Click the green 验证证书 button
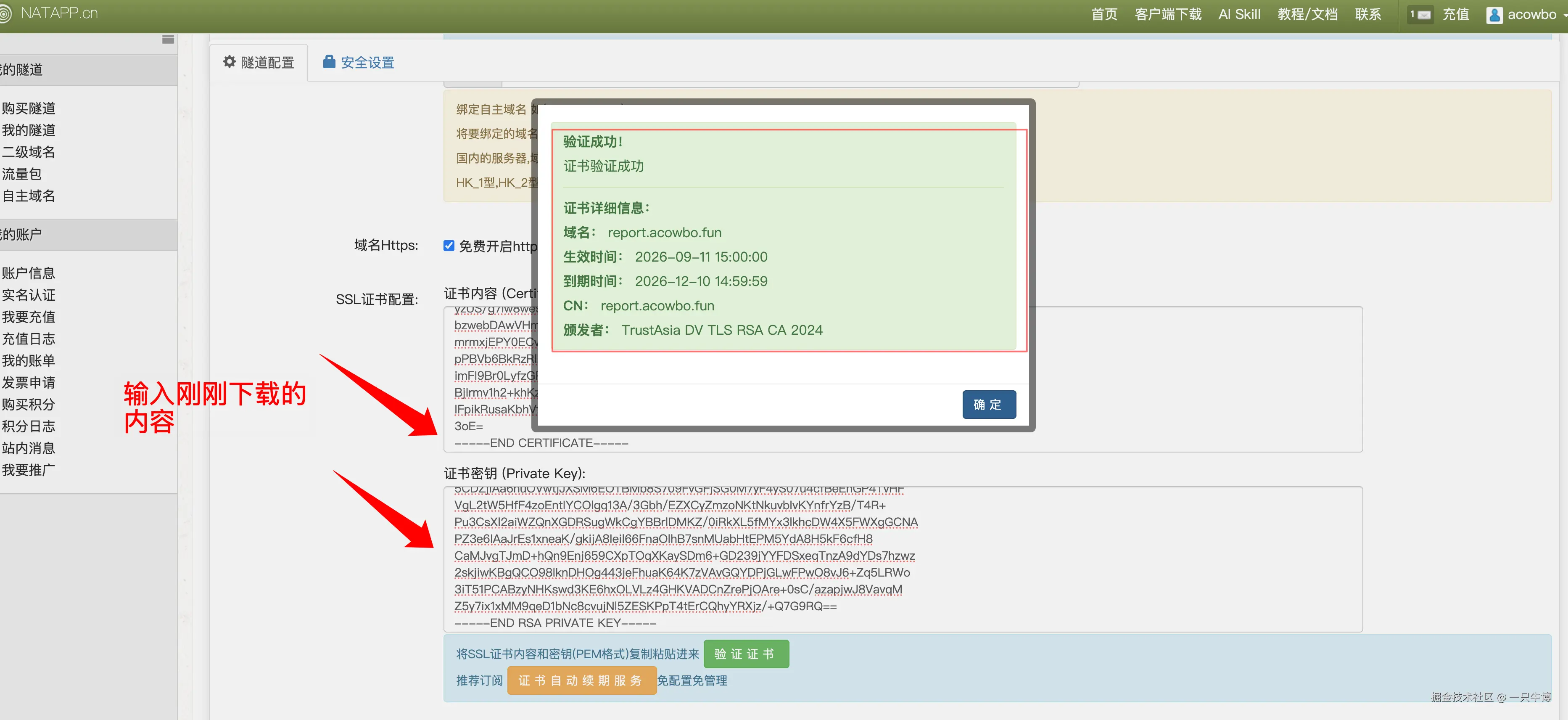The image size is (1568, 720). click(746, 654)
